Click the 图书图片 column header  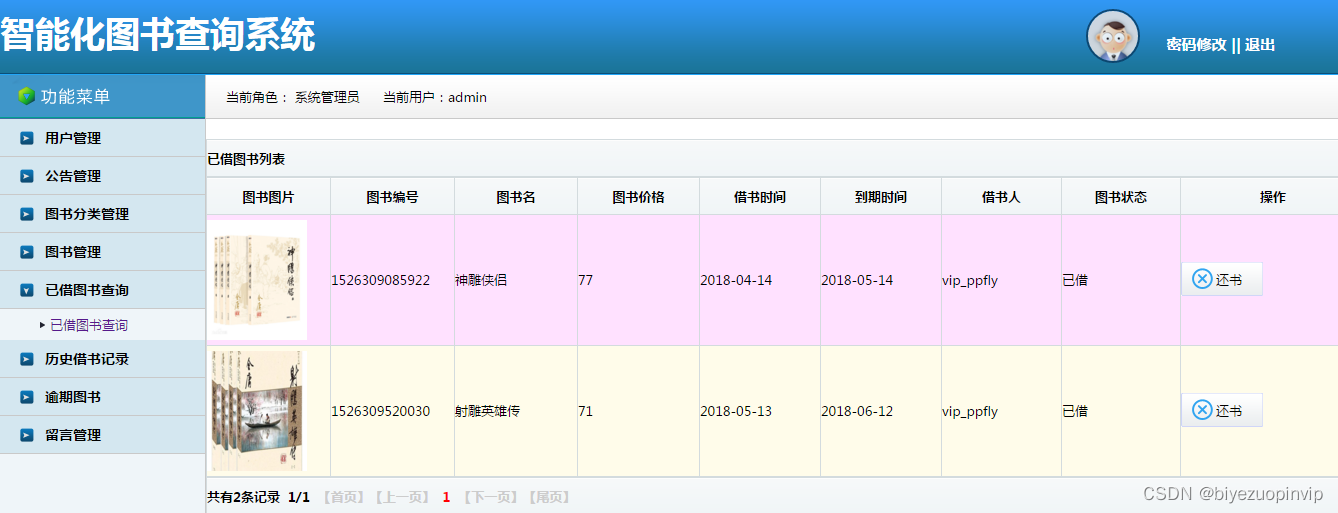tap(269, 197)
